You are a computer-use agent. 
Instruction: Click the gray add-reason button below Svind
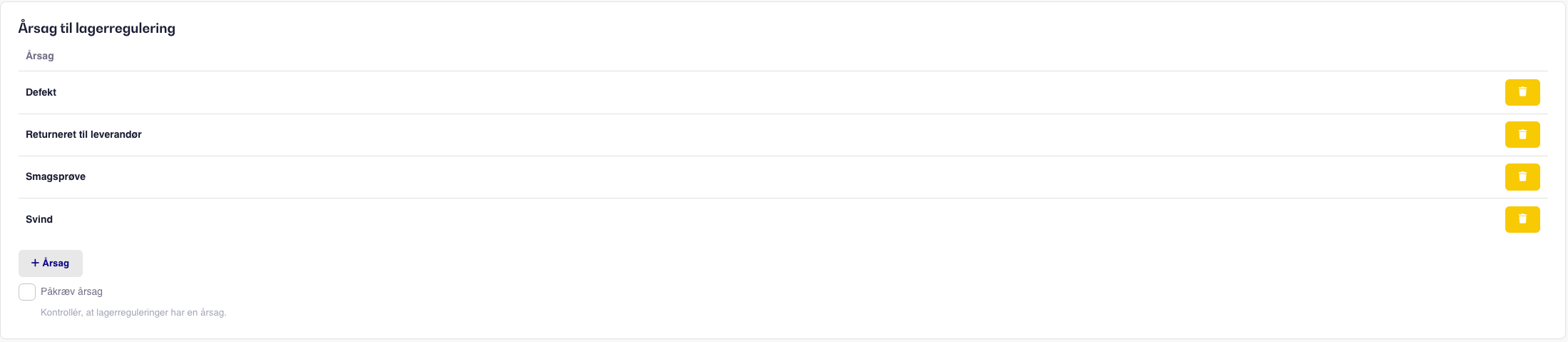coord(51,263)
